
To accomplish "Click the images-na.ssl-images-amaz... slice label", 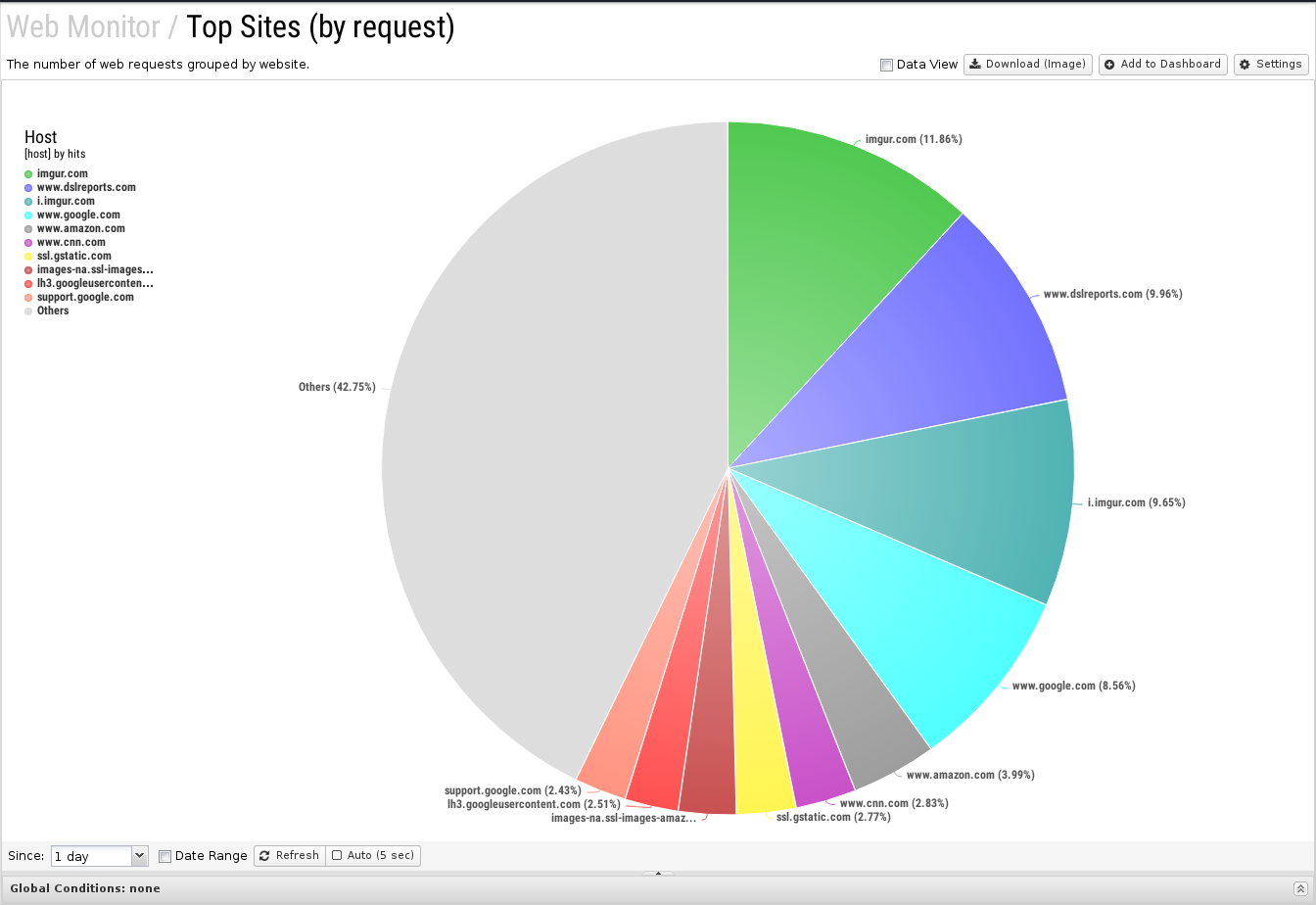I will point(624,818).
